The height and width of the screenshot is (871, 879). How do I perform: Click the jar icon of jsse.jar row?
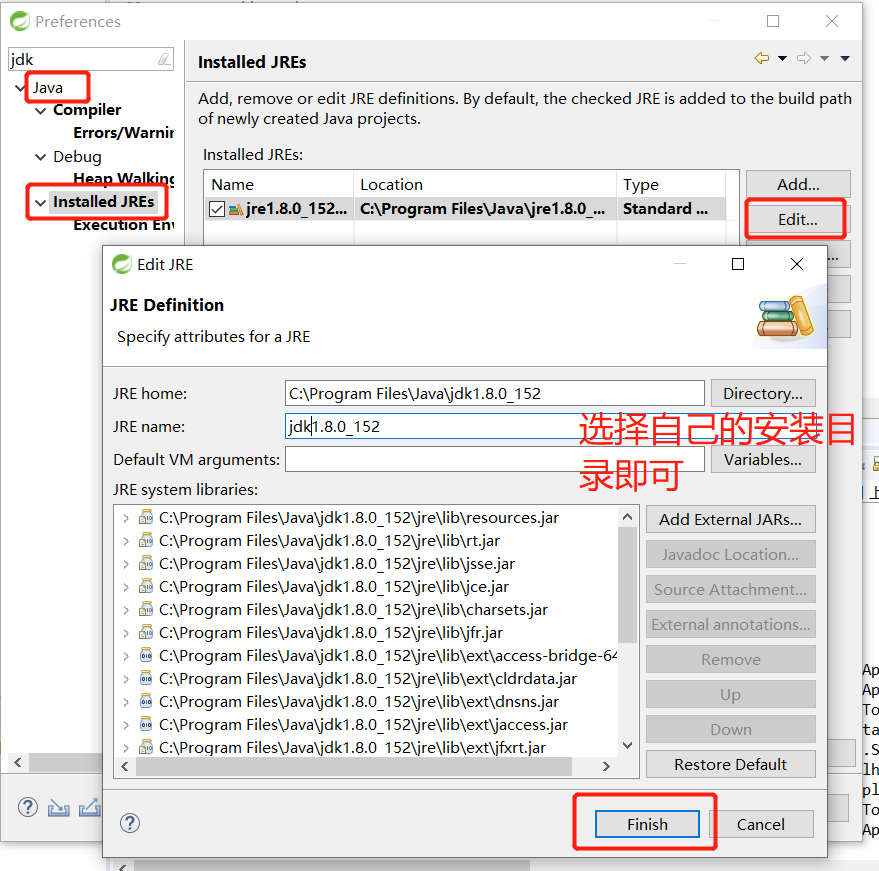[146, 563]
